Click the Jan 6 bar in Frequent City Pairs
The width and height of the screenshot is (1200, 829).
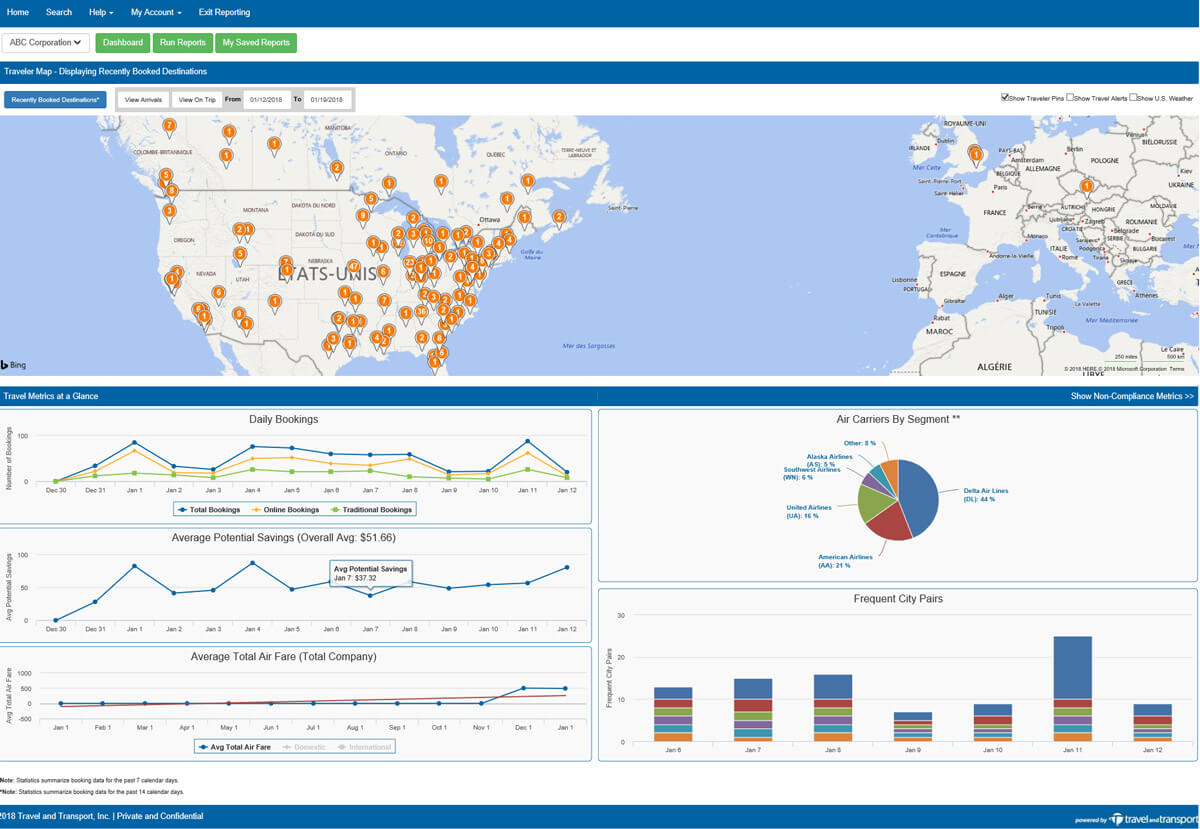pyautogui.click(x=673, y=714)
